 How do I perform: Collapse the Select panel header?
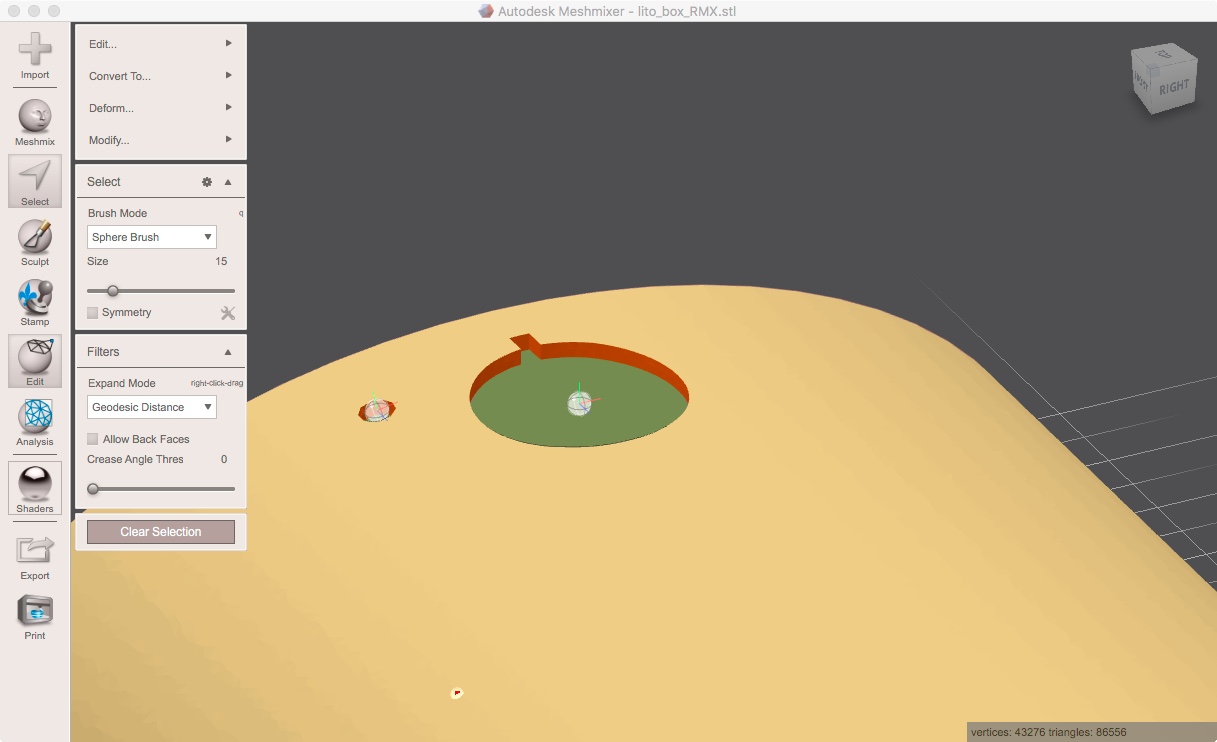click(x=228, y=181)
